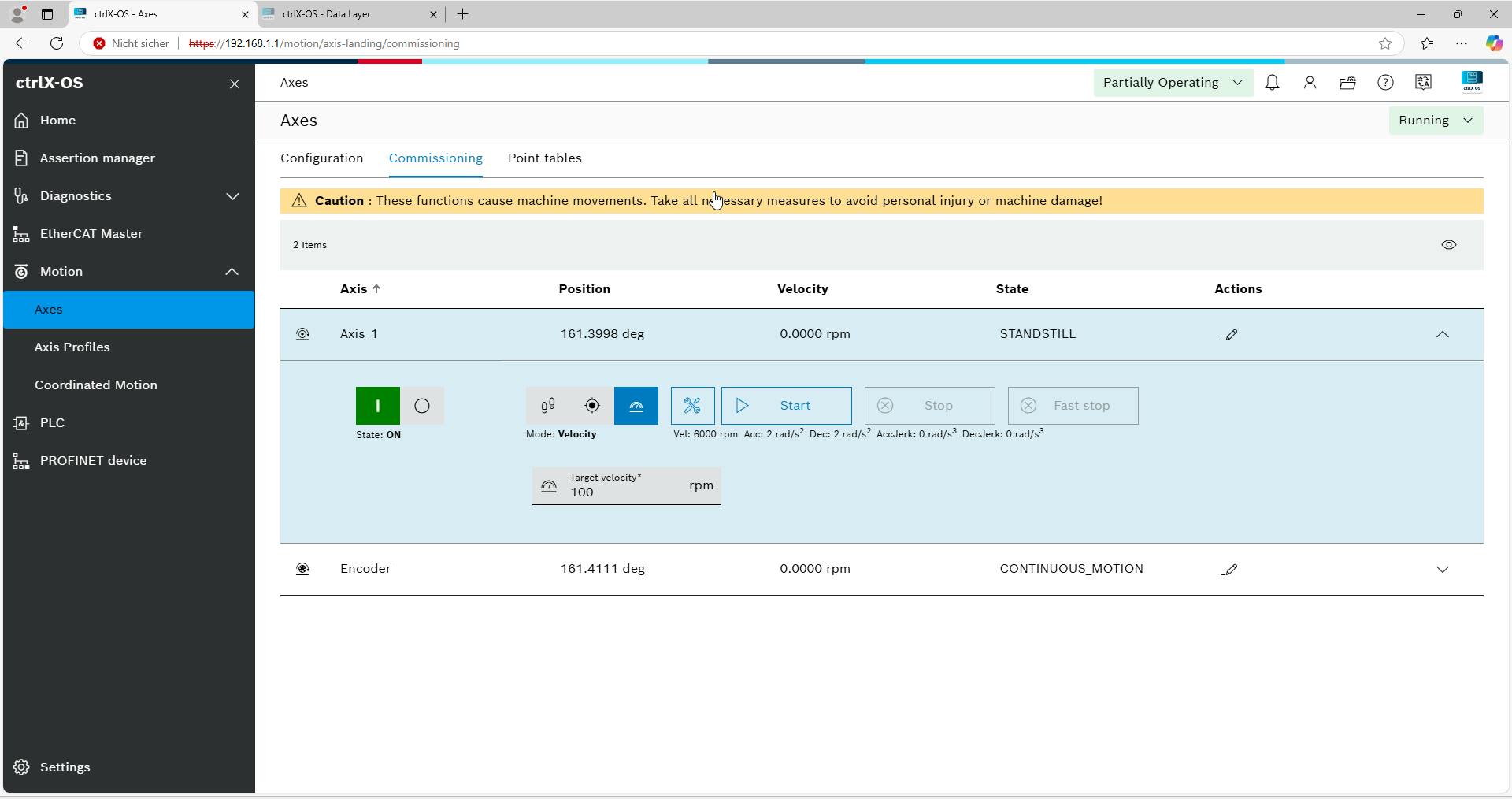Click the edit pencil for Axis_1
The image size is (1512, 799).
pyautogui.click(x=1229, y=335)
